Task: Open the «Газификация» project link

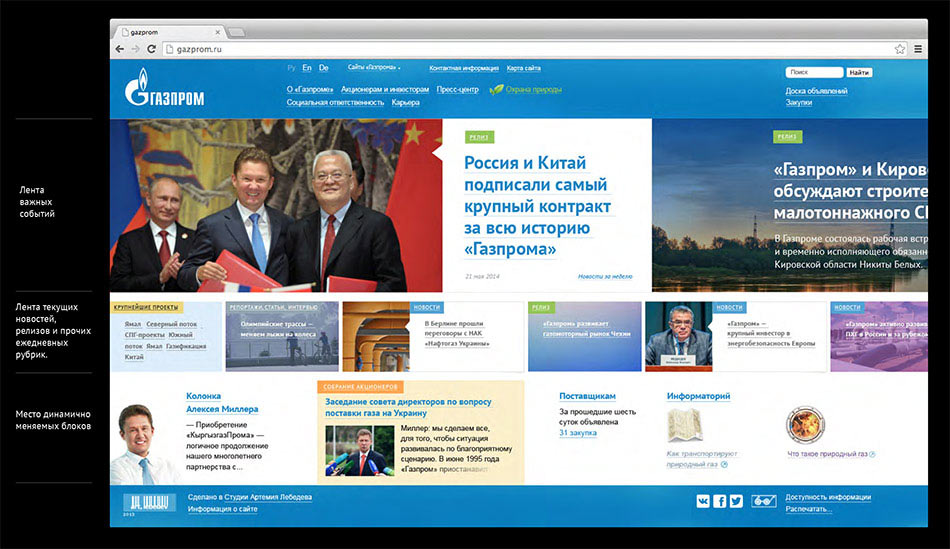Action: [x=186, y=346]
